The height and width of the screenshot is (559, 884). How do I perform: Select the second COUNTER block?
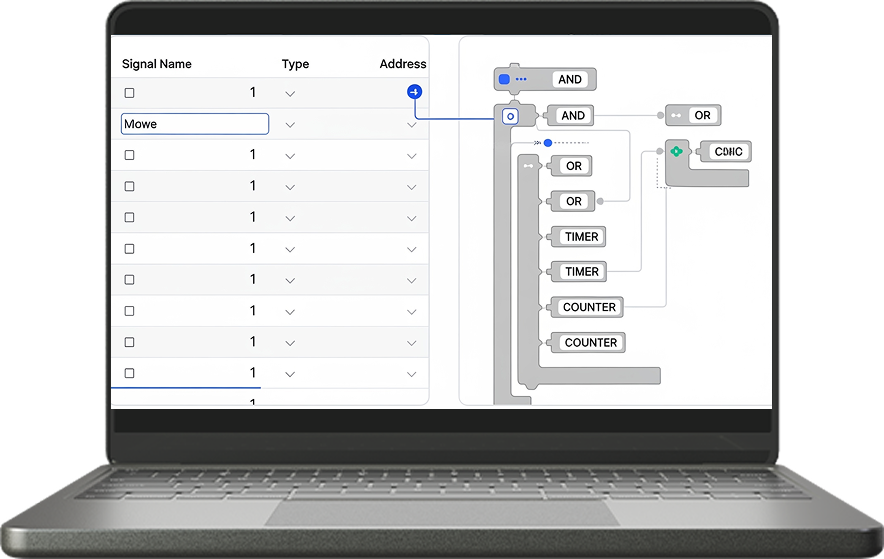(x=590, y=342)
